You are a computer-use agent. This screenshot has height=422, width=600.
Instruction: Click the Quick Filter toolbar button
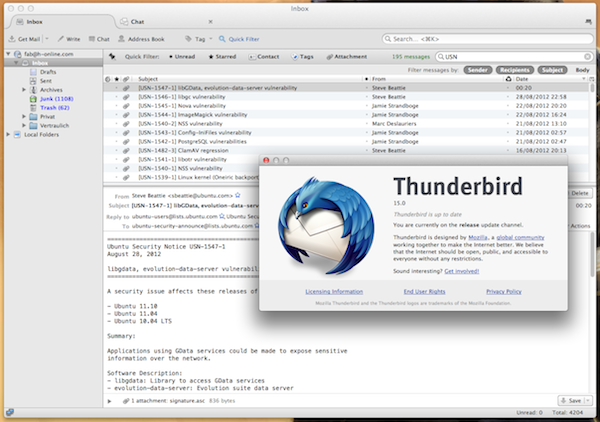242,39
